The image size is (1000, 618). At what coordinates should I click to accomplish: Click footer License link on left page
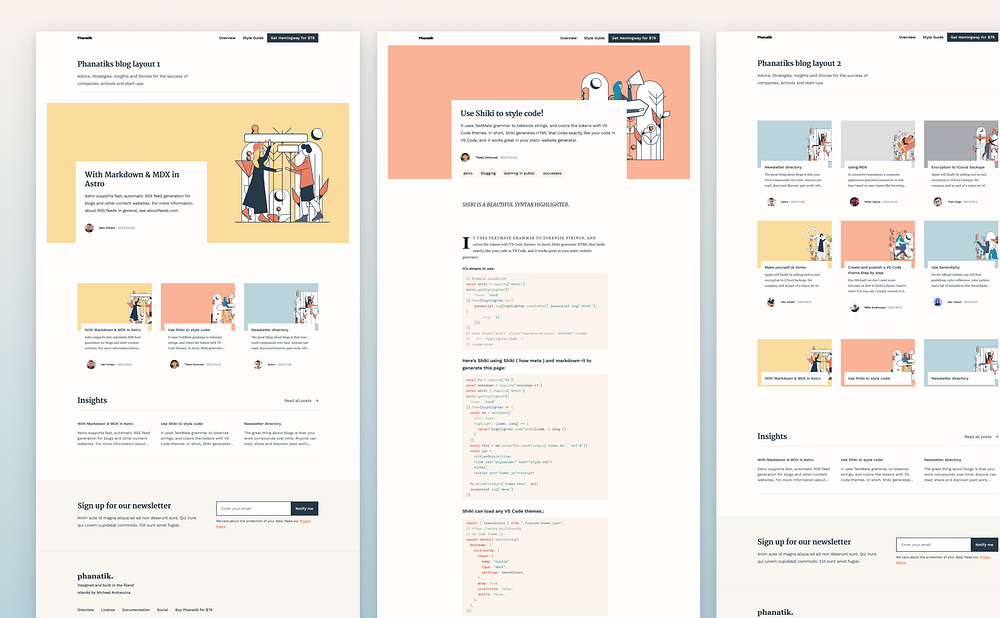[108, 610]
